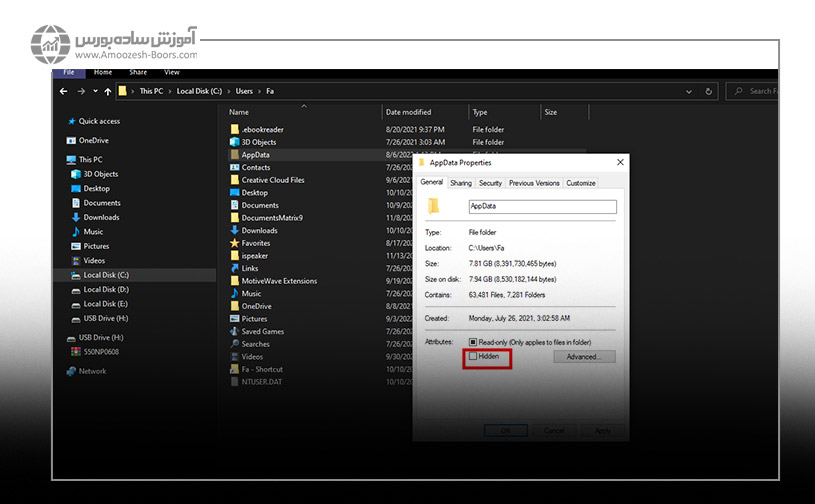Select the Creative Cloud Files folder
This screenshot has height=504, width=815.
[x=273, y=180]
